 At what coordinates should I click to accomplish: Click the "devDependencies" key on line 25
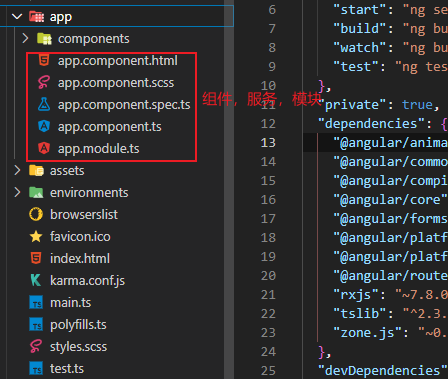pos(383,371)
